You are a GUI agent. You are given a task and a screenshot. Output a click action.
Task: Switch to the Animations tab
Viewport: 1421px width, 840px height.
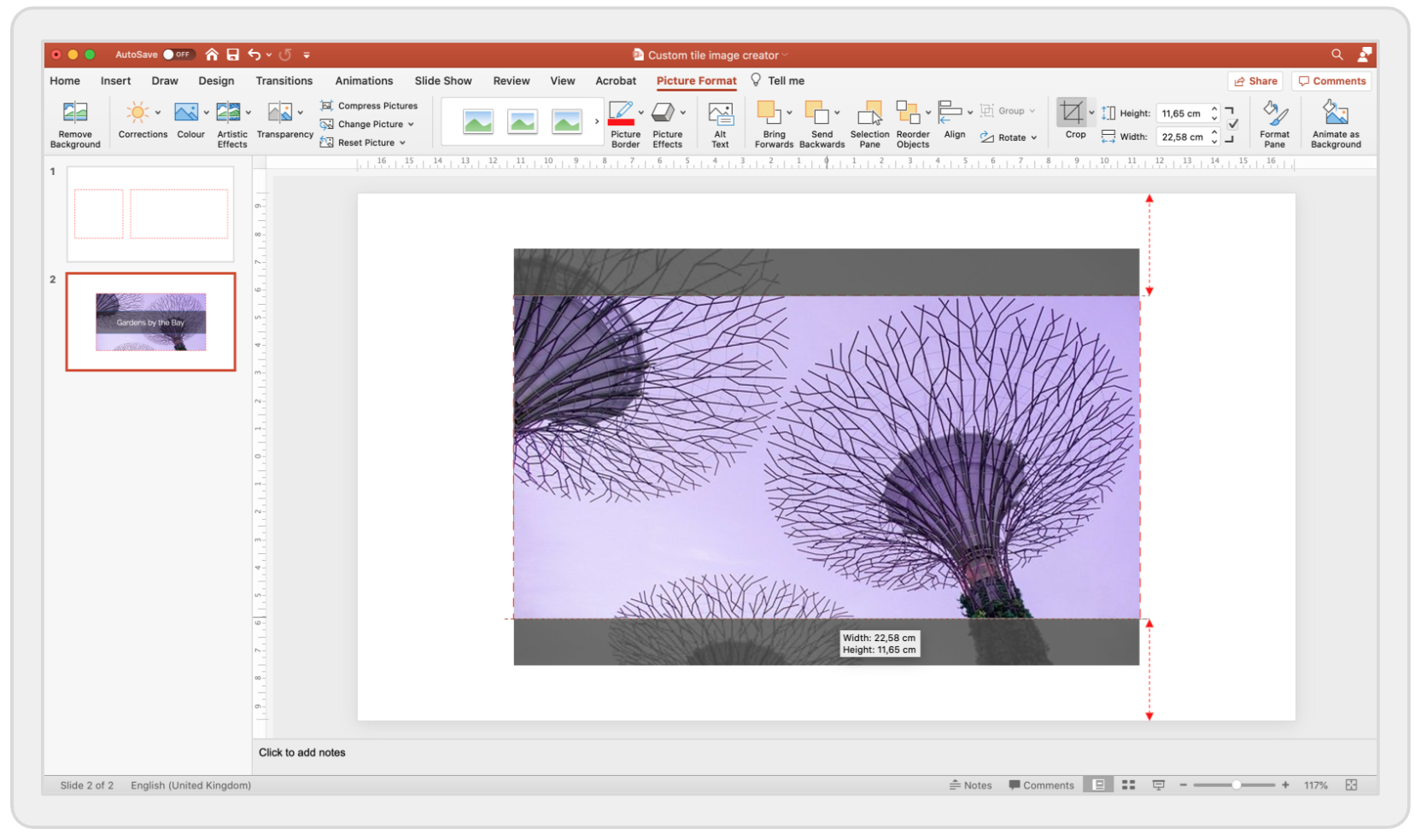[x=364, y=80]
